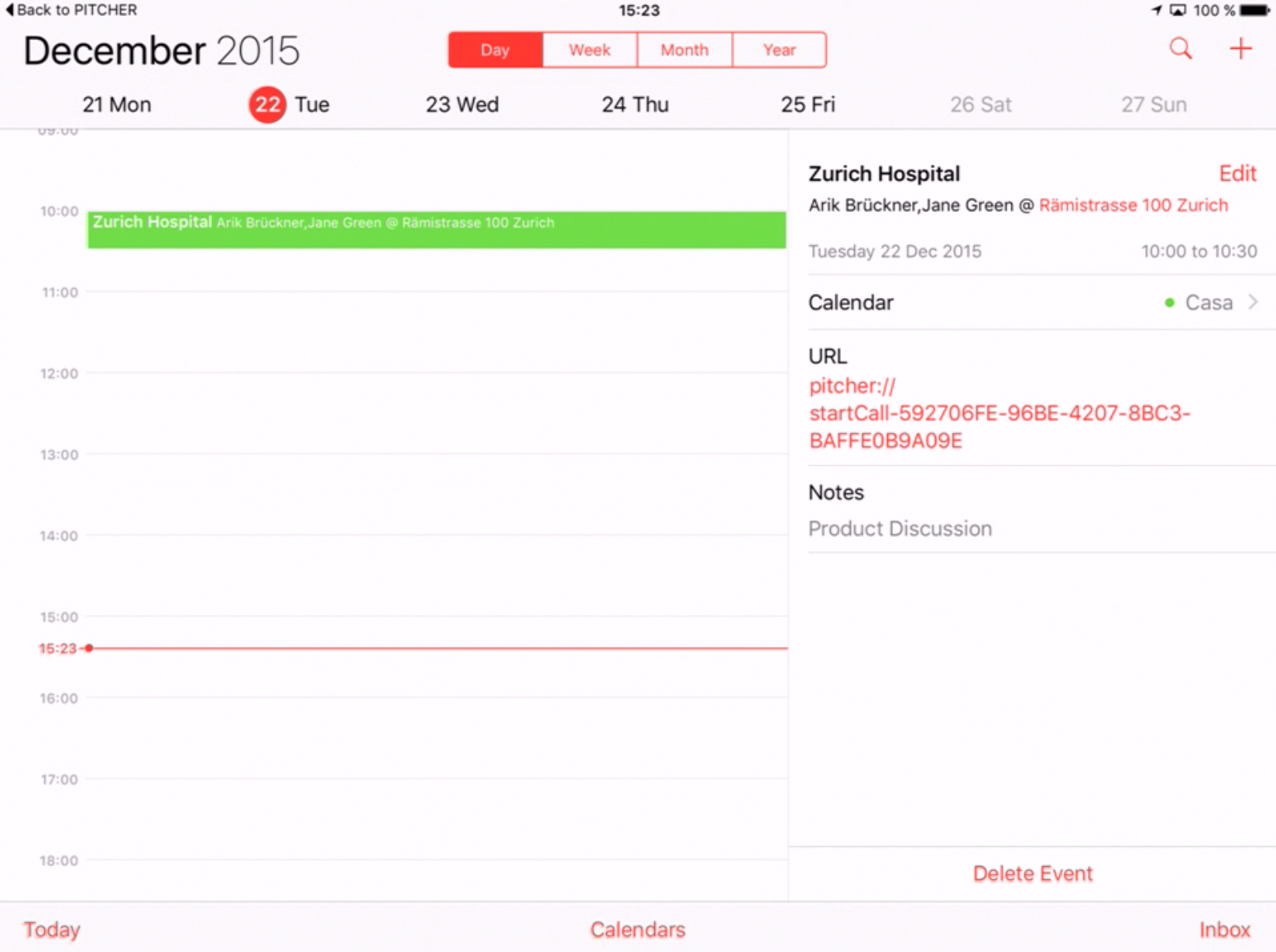Click the green Casa calendar color dot
The height and width of the screenshot is (952, 1276).
point(1169,303)
